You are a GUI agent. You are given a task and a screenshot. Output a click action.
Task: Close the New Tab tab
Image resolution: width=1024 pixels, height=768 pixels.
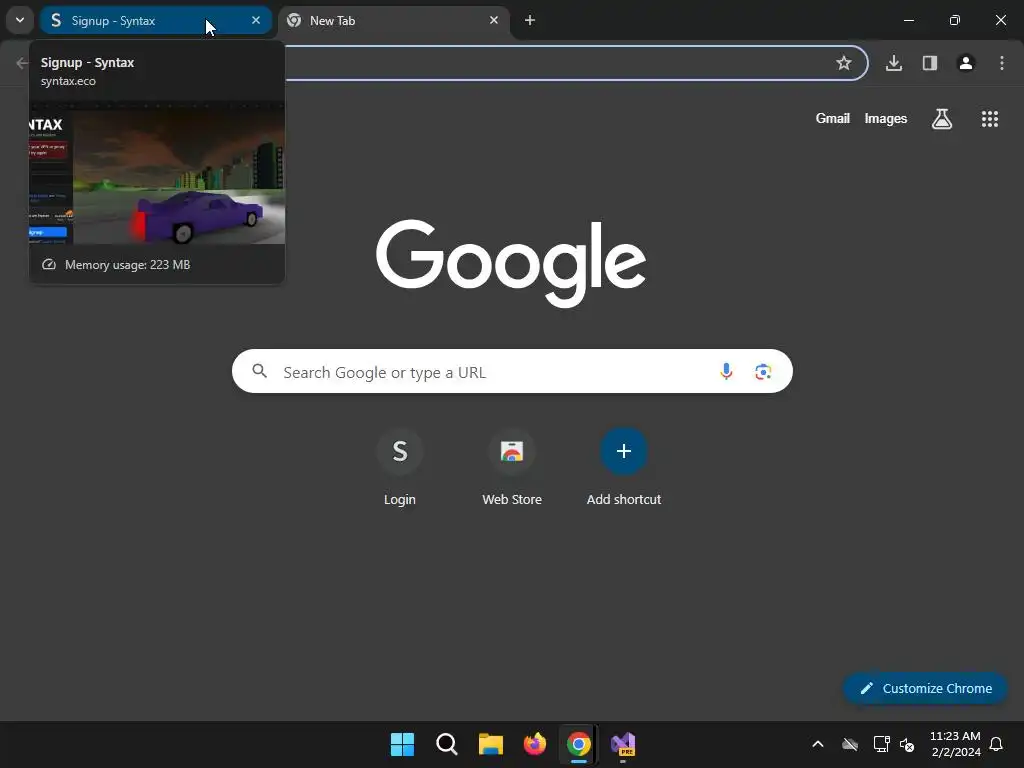click(x=494, y=20)
